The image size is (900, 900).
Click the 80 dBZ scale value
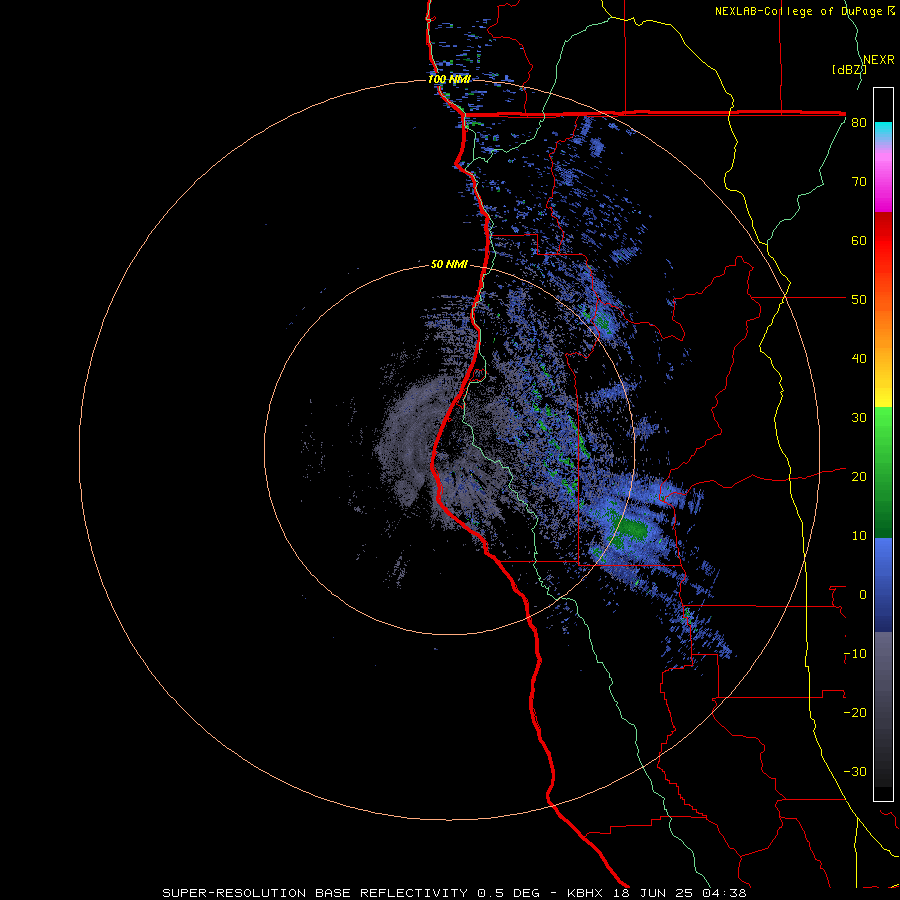tap(859, 123)
